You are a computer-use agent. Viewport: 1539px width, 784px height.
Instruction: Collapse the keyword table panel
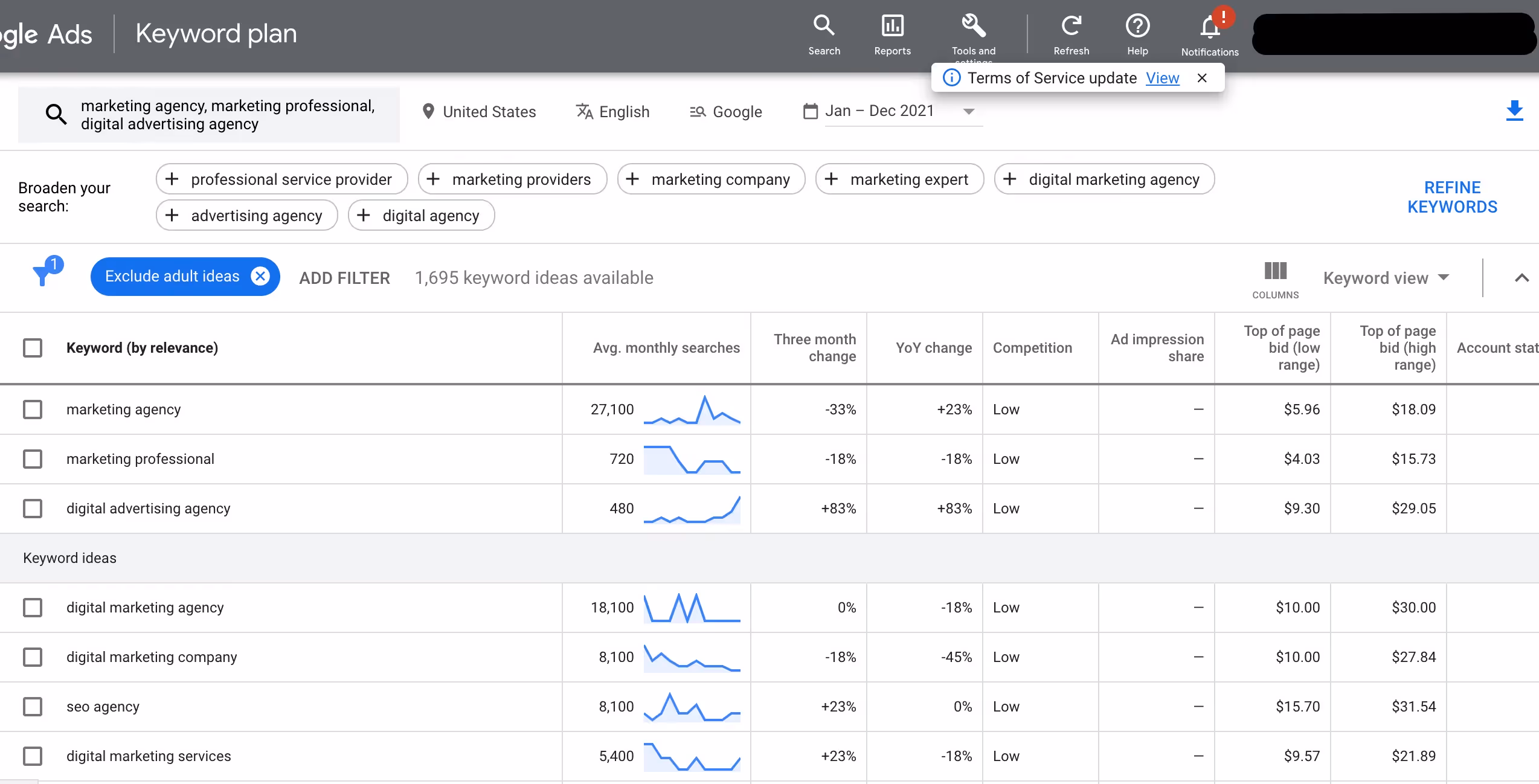point(1522,278)
